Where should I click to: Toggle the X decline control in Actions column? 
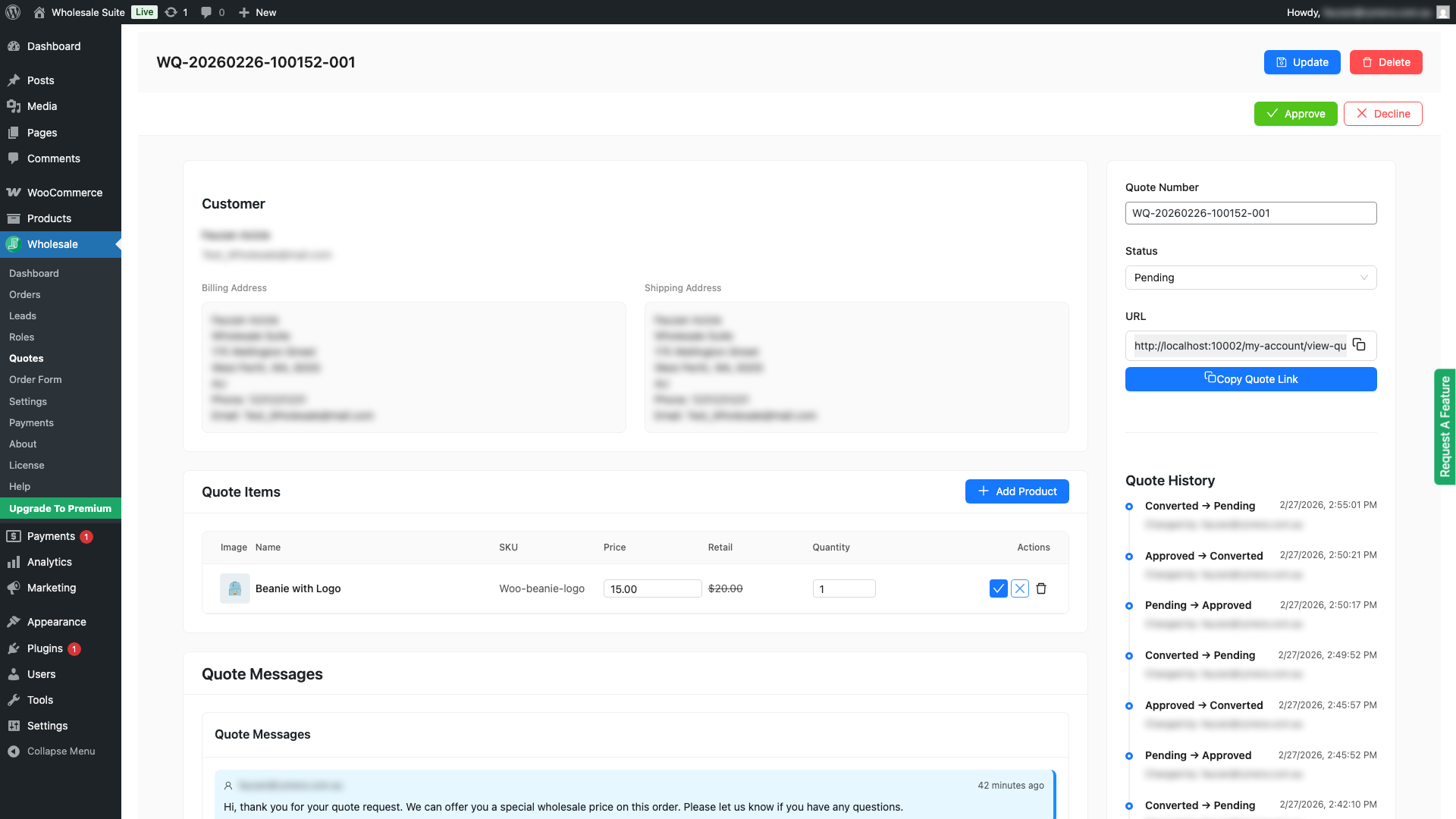point(1020,588)
